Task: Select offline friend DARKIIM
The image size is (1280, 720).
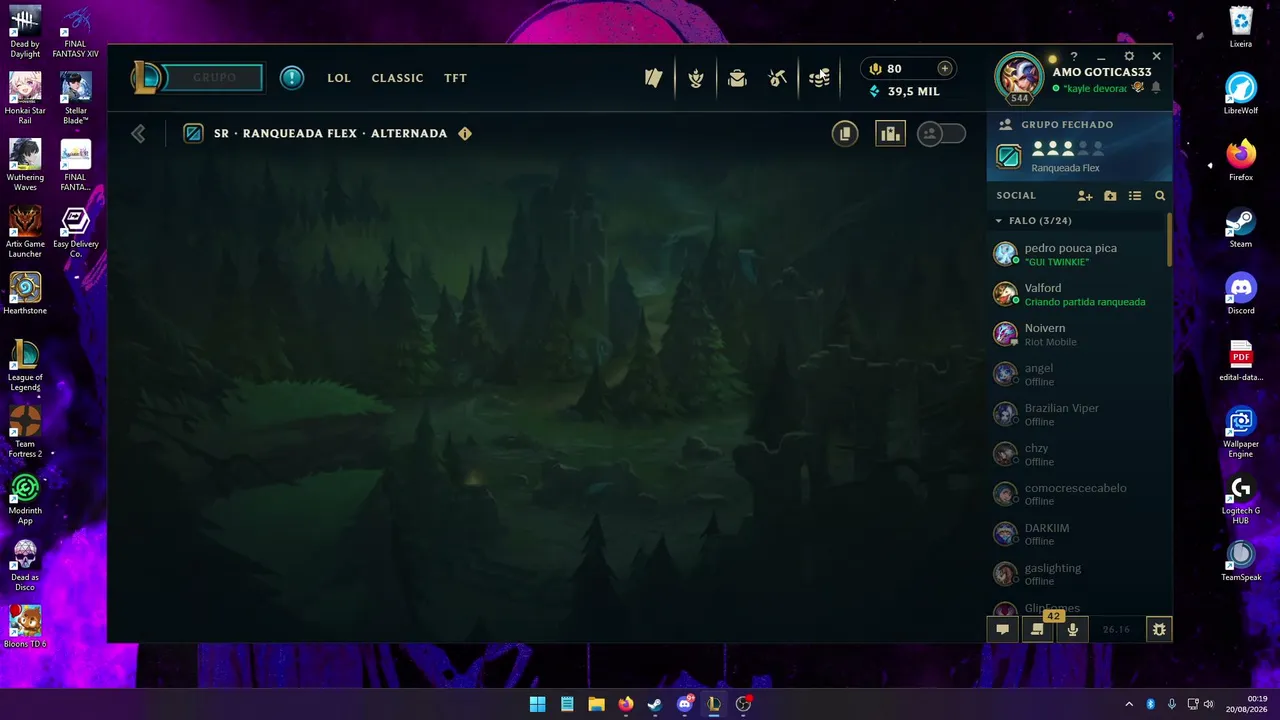Action: [1077, 534]
